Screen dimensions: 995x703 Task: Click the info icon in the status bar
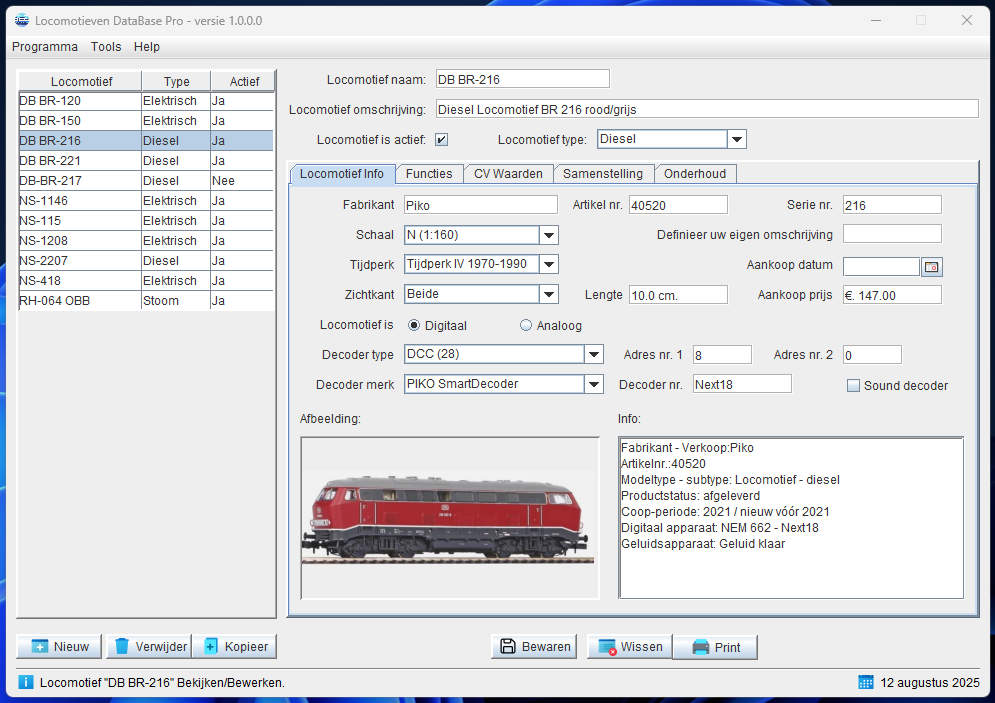point(25,682)
